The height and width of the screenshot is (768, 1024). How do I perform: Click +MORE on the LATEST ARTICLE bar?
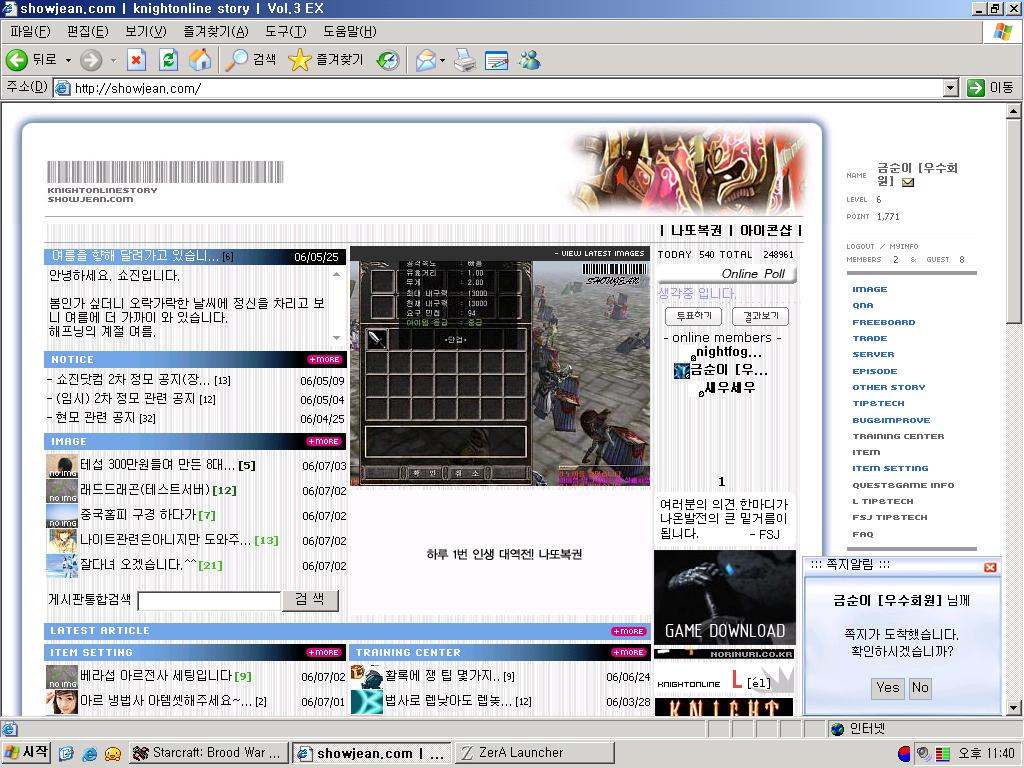tap(629, 631)
